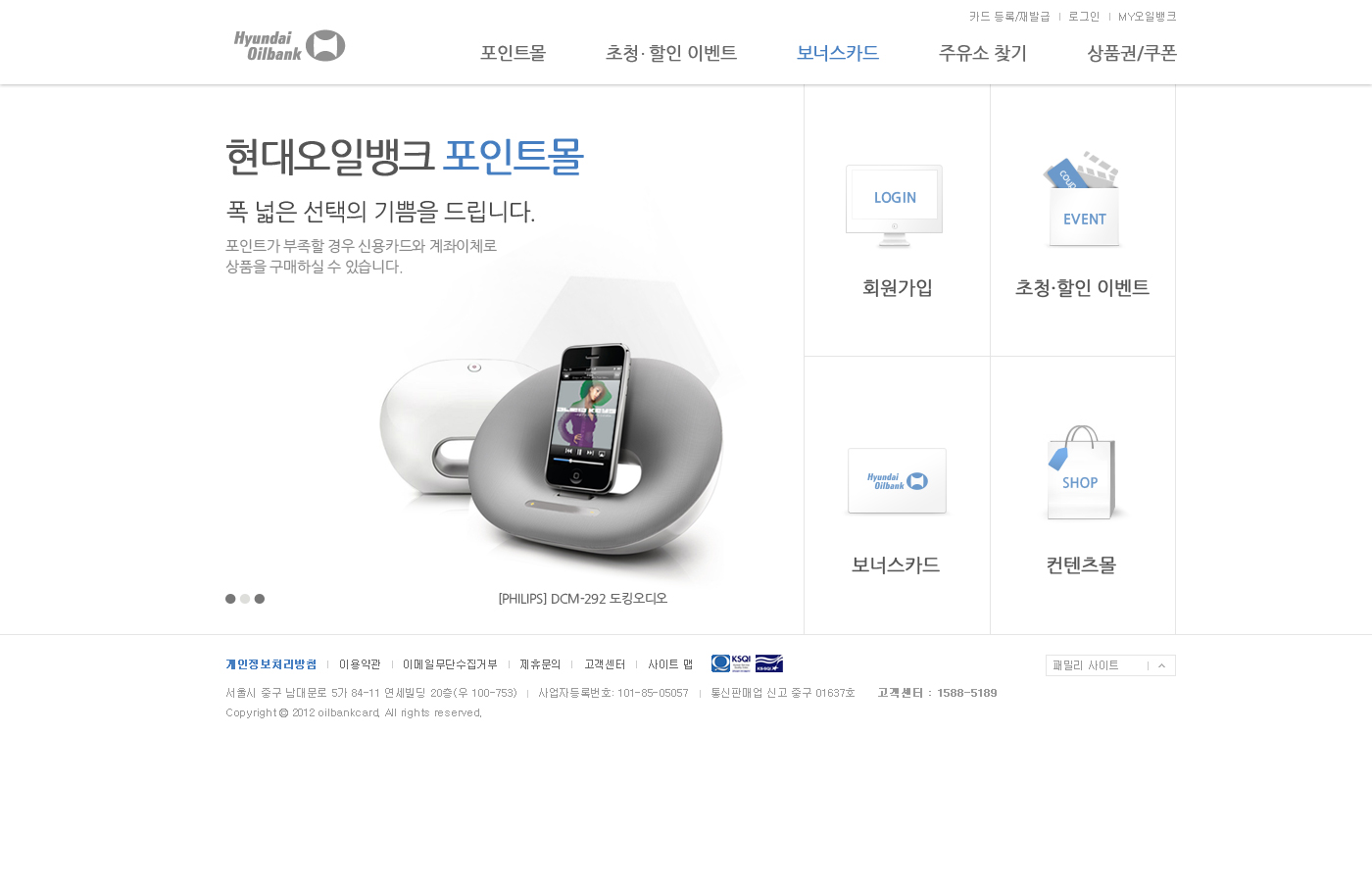Open the 포인트몰 menu
1372x882 pixels.
coord(513,53)
